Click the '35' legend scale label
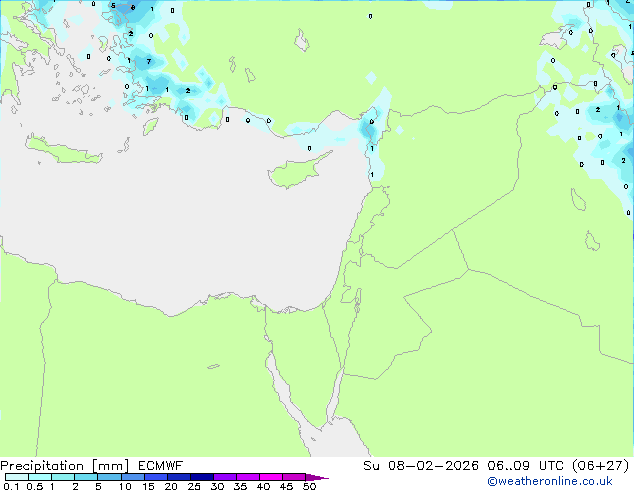Viewport: 634px width, 490px height. tap(240, 486)
